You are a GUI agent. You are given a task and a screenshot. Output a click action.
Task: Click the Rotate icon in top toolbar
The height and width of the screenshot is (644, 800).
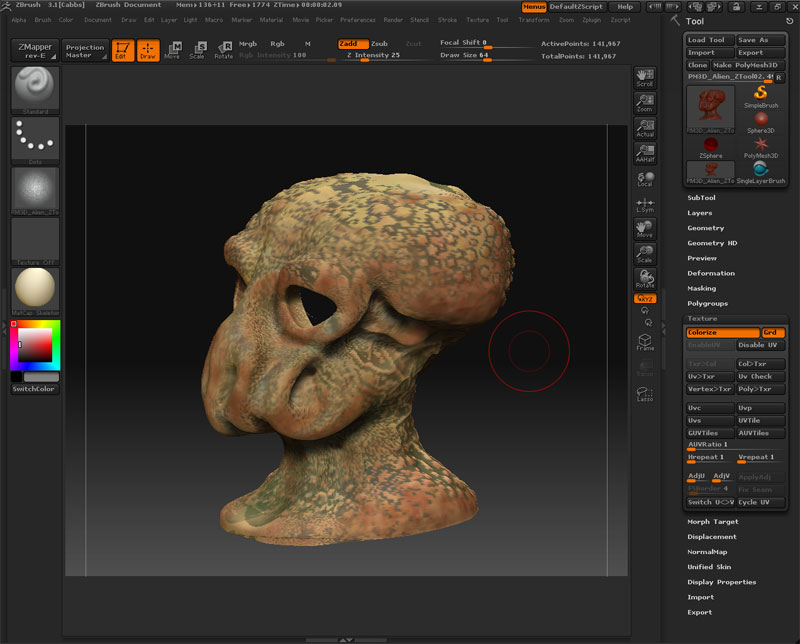click(224, 49)
